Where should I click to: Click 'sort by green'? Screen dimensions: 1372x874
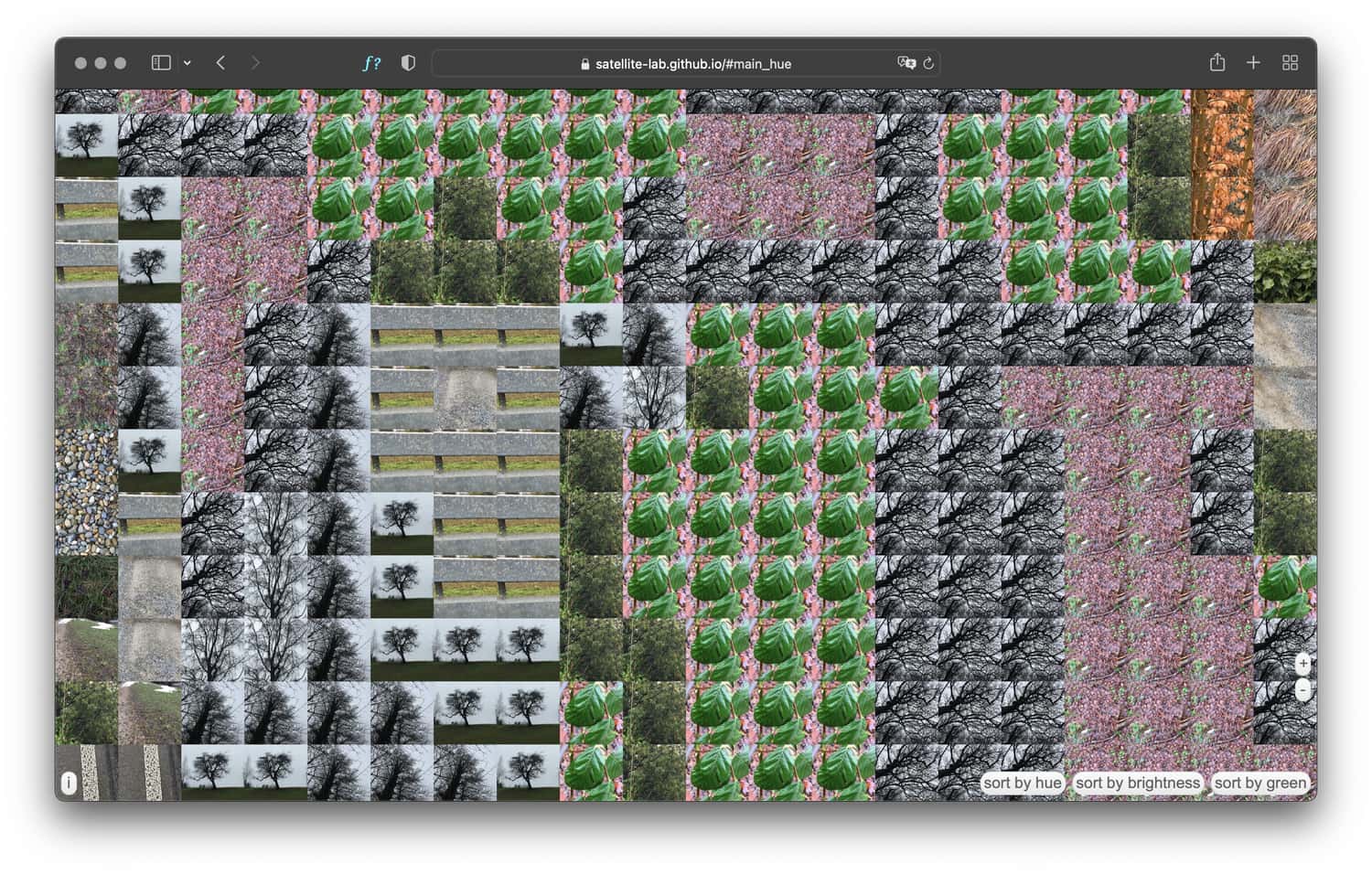click(x=1259, y=783)
